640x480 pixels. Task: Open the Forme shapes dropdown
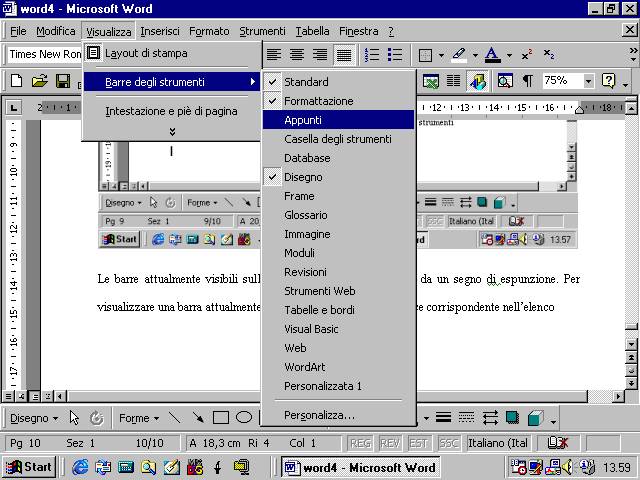(x=139, y=418)
